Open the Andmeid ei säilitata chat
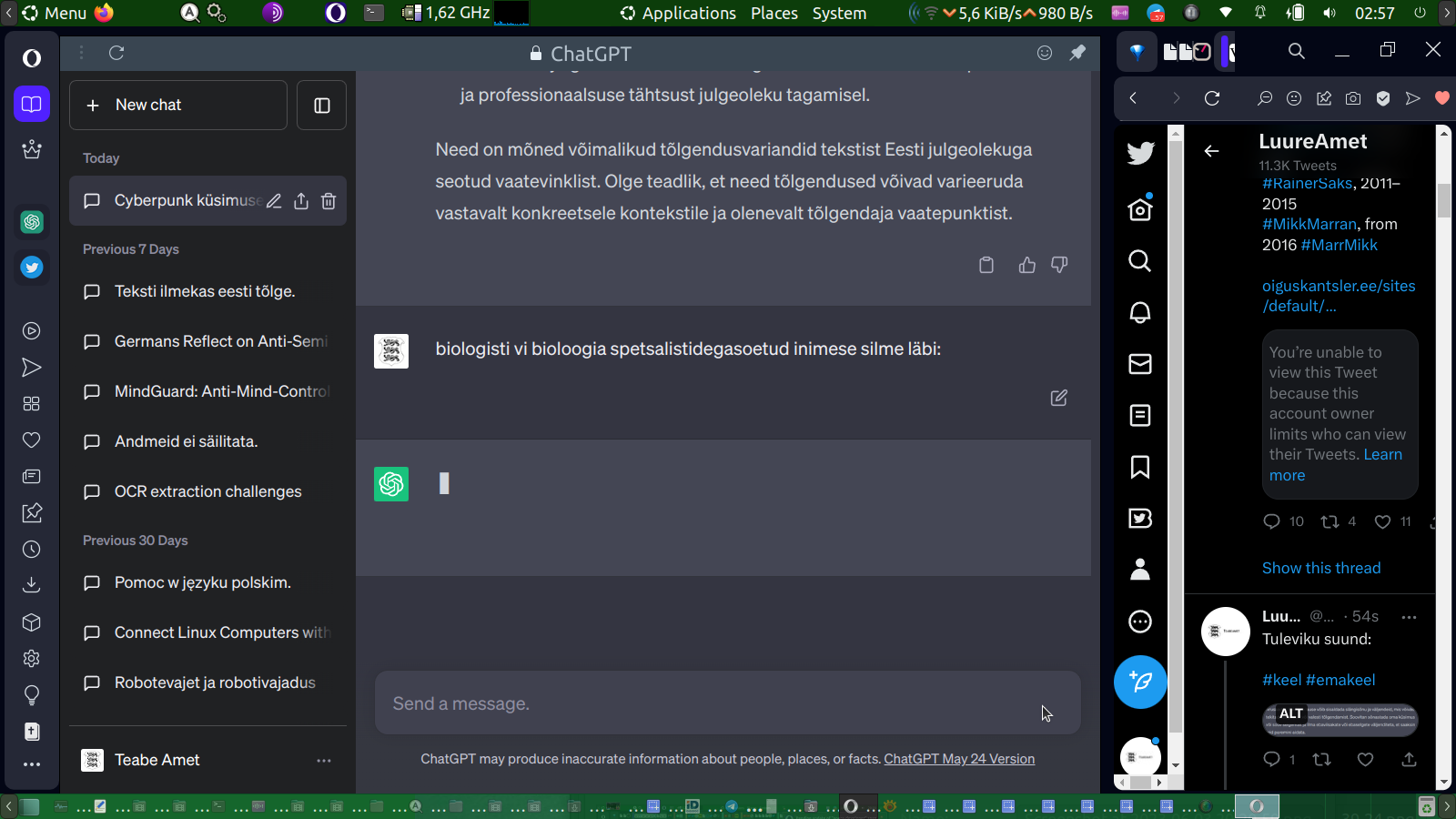 click(207, 442)
